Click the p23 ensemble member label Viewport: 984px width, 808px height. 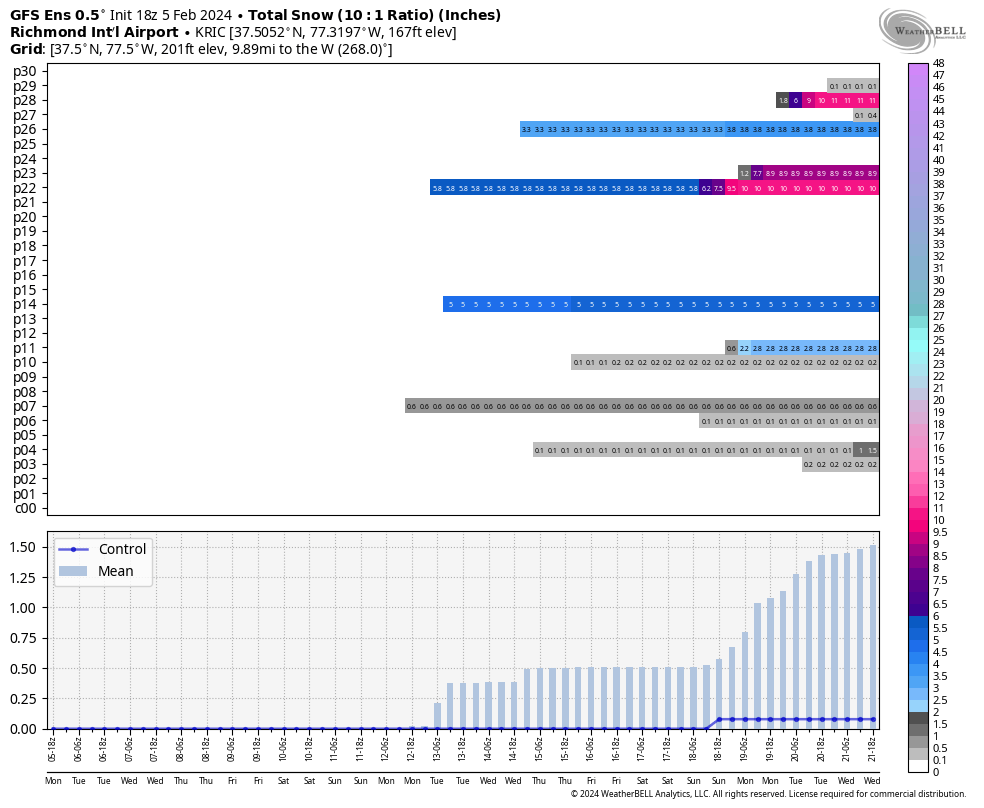(x=25, y=173)
